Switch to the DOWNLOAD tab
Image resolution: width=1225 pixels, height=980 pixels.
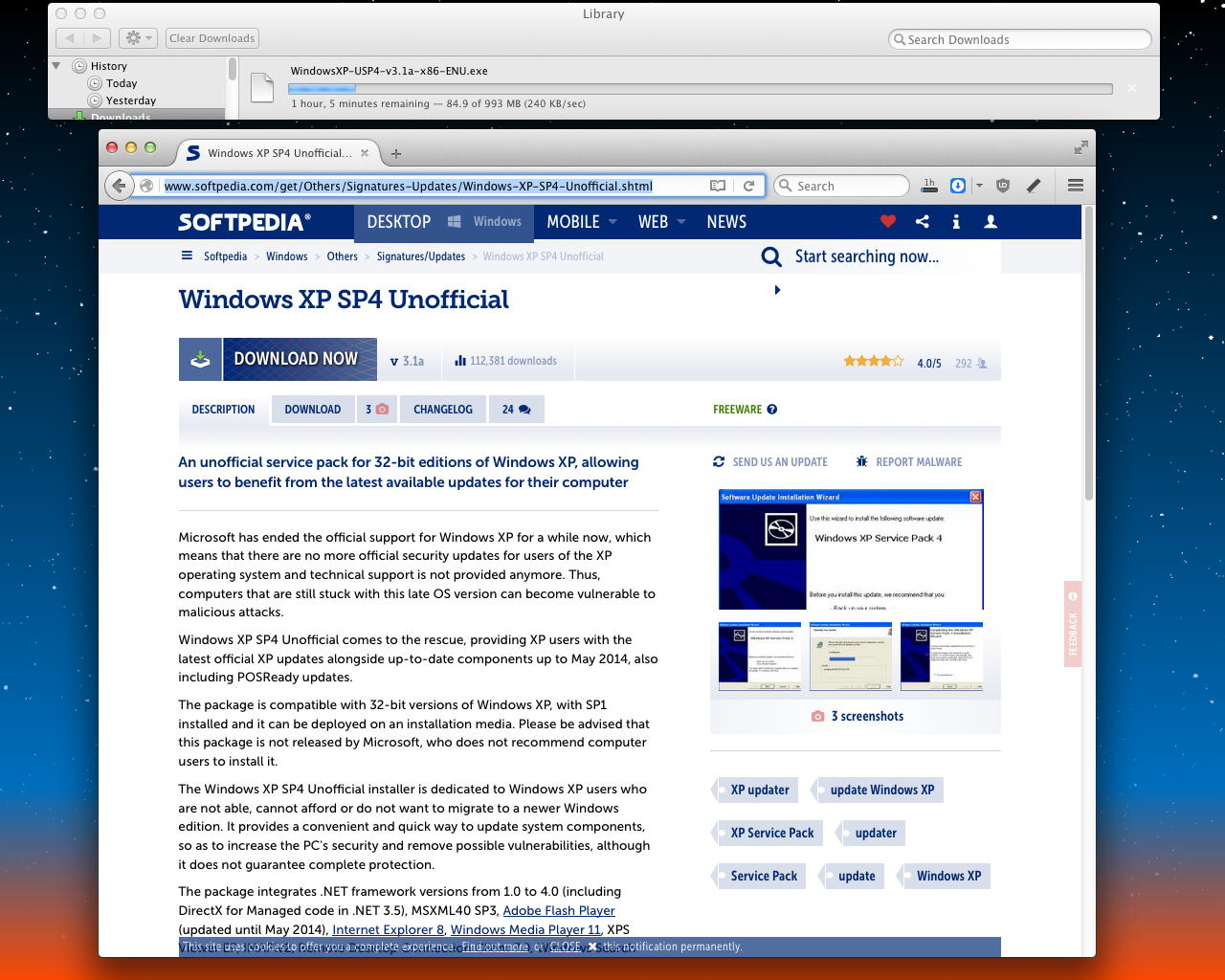pyautogui.click(x=312, y=410)
